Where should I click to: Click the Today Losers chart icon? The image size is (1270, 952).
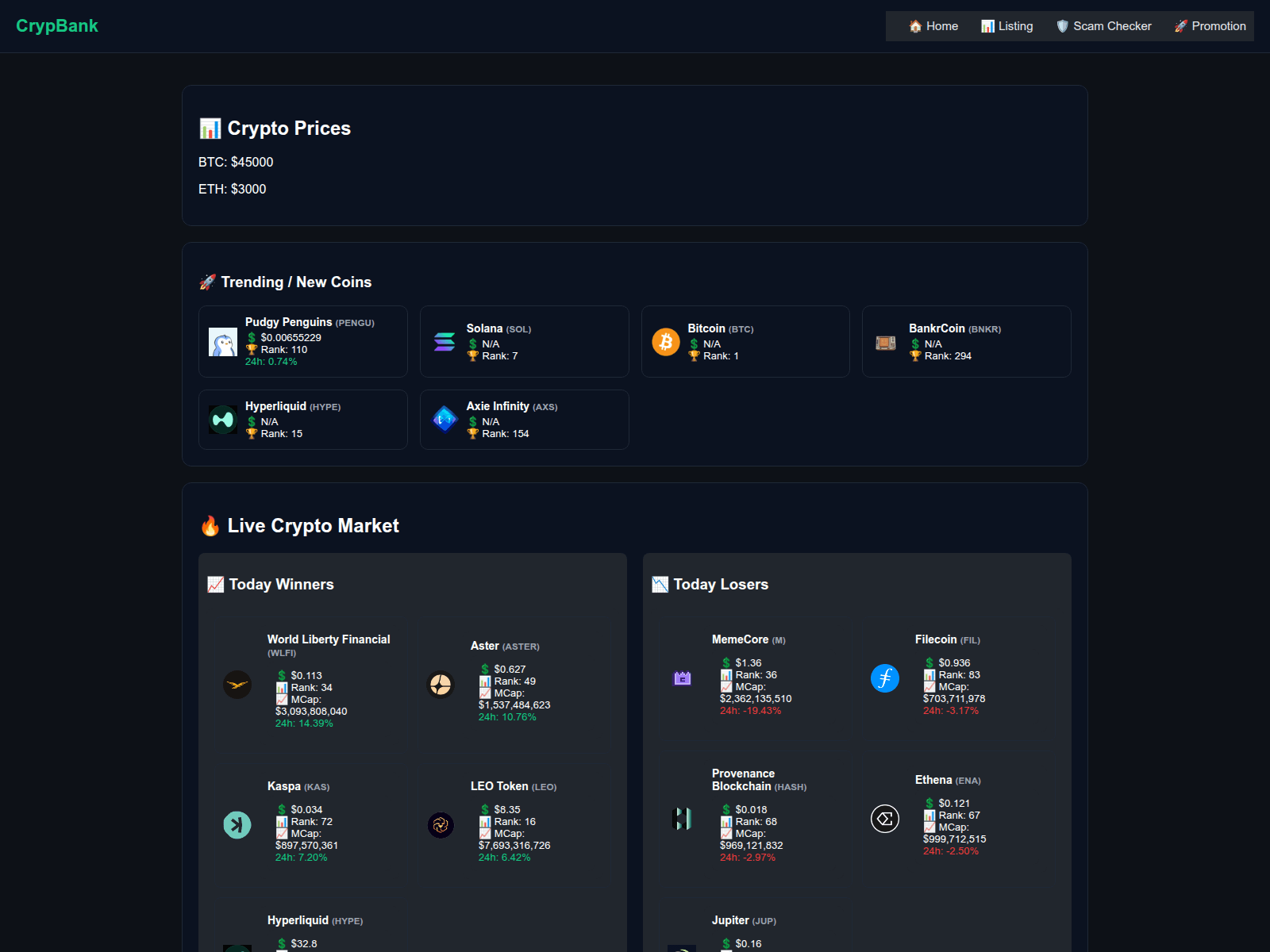[x=660, y=585]
